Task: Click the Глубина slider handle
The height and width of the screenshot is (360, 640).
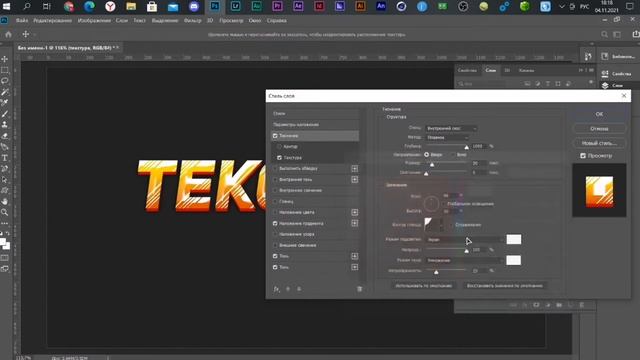Action: [467, 147]
